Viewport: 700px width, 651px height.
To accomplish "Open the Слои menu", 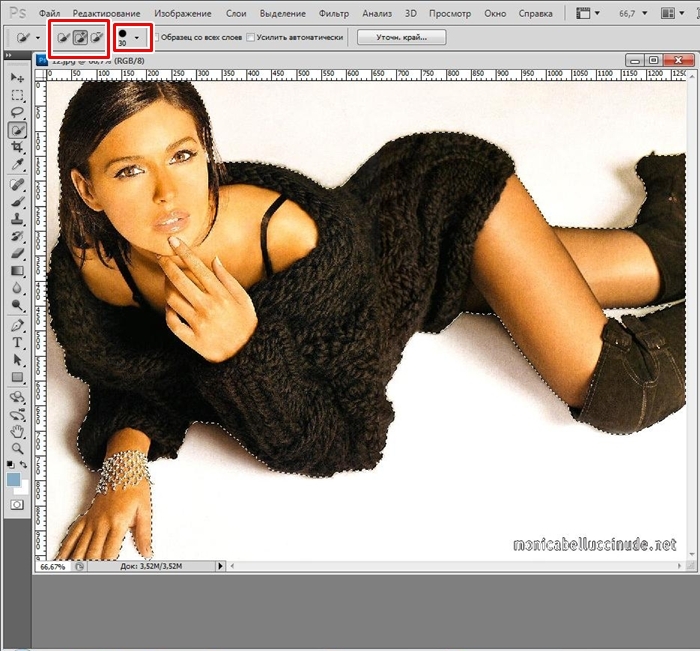I will point(236,14).
